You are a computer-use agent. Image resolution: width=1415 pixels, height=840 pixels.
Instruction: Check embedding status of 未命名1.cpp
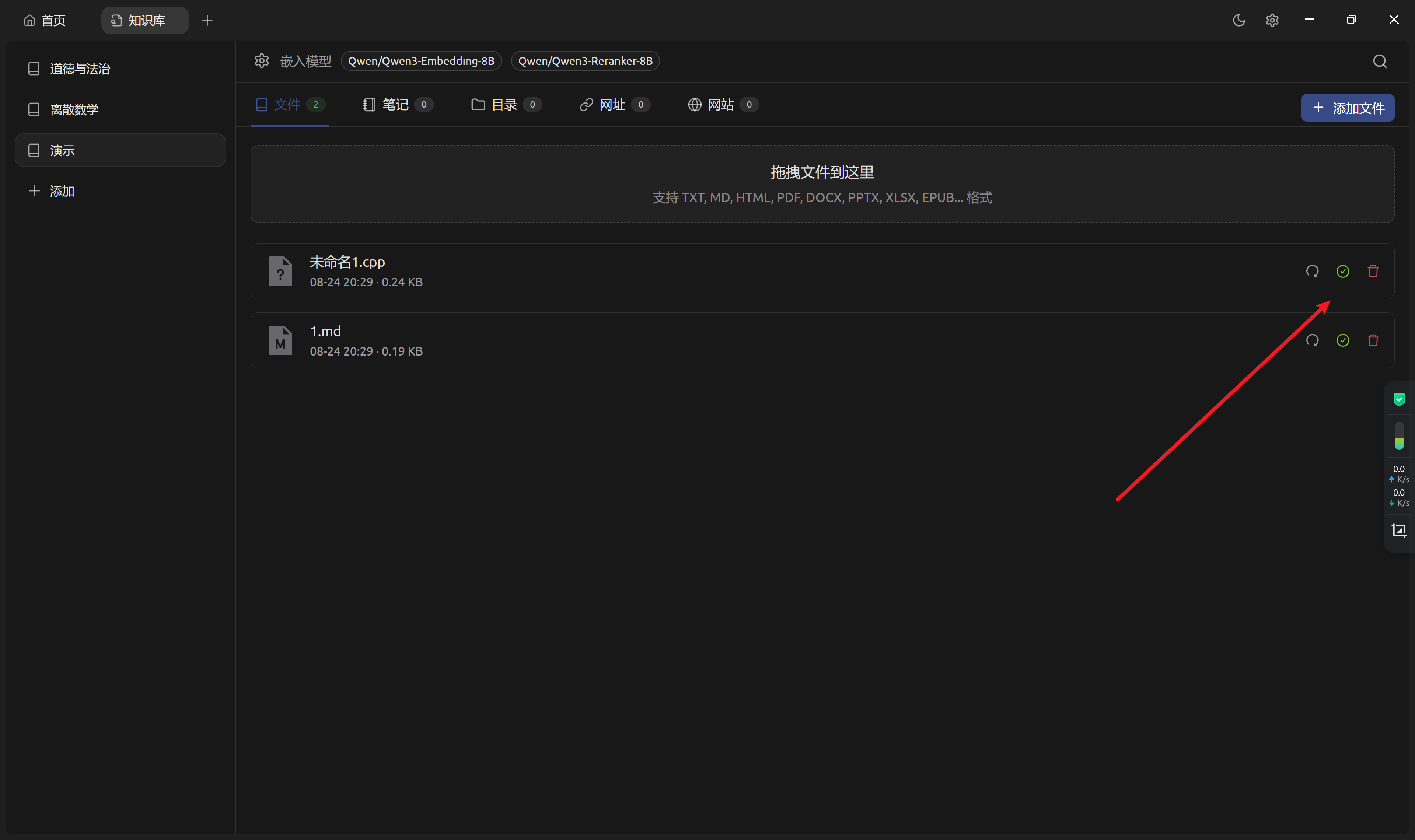coord(1342,271)
